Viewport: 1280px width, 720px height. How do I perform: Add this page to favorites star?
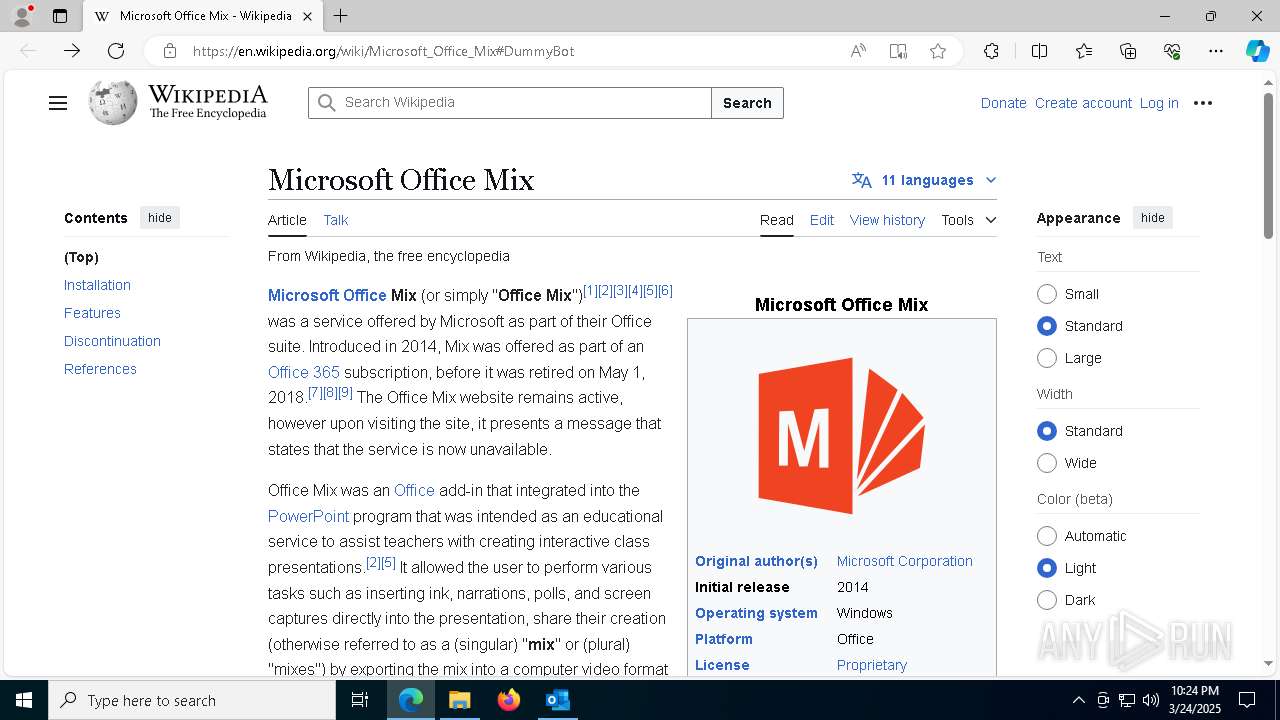click(x=938, y=51)
